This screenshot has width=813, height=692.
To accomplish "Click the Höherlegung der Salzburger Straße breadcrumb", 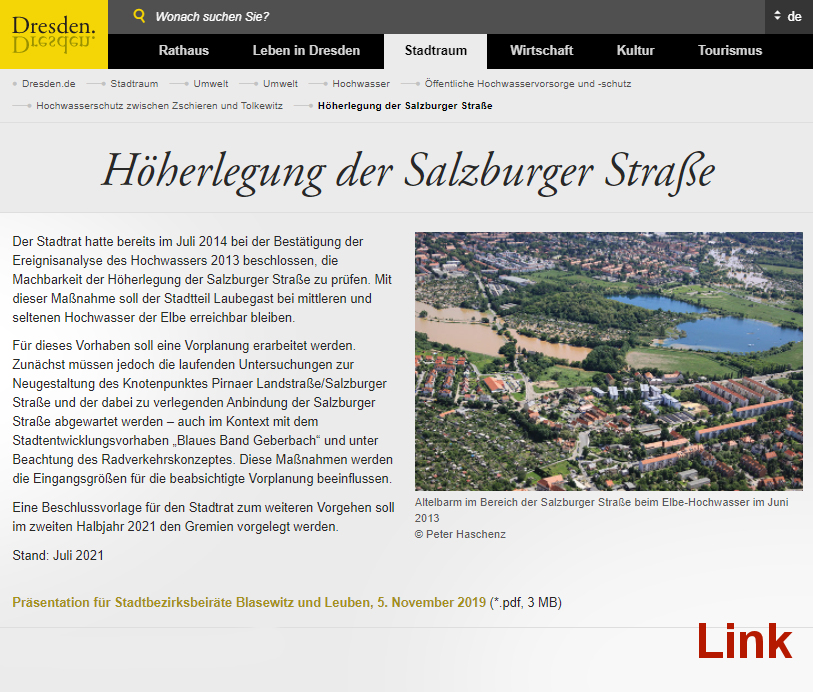I will click(x=405, y=105).
